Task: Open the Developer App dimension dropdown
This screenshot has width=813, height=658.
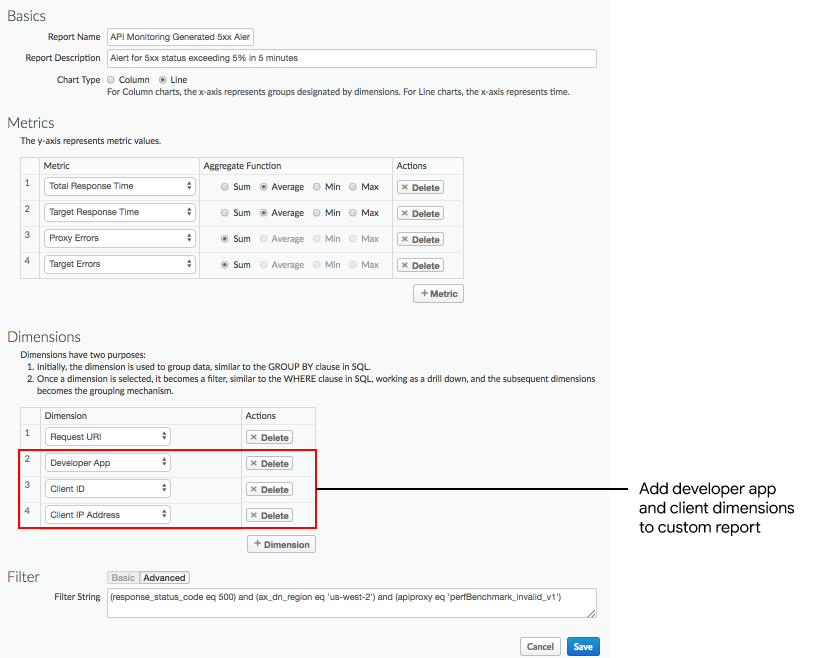Action: tap(108, 463)
